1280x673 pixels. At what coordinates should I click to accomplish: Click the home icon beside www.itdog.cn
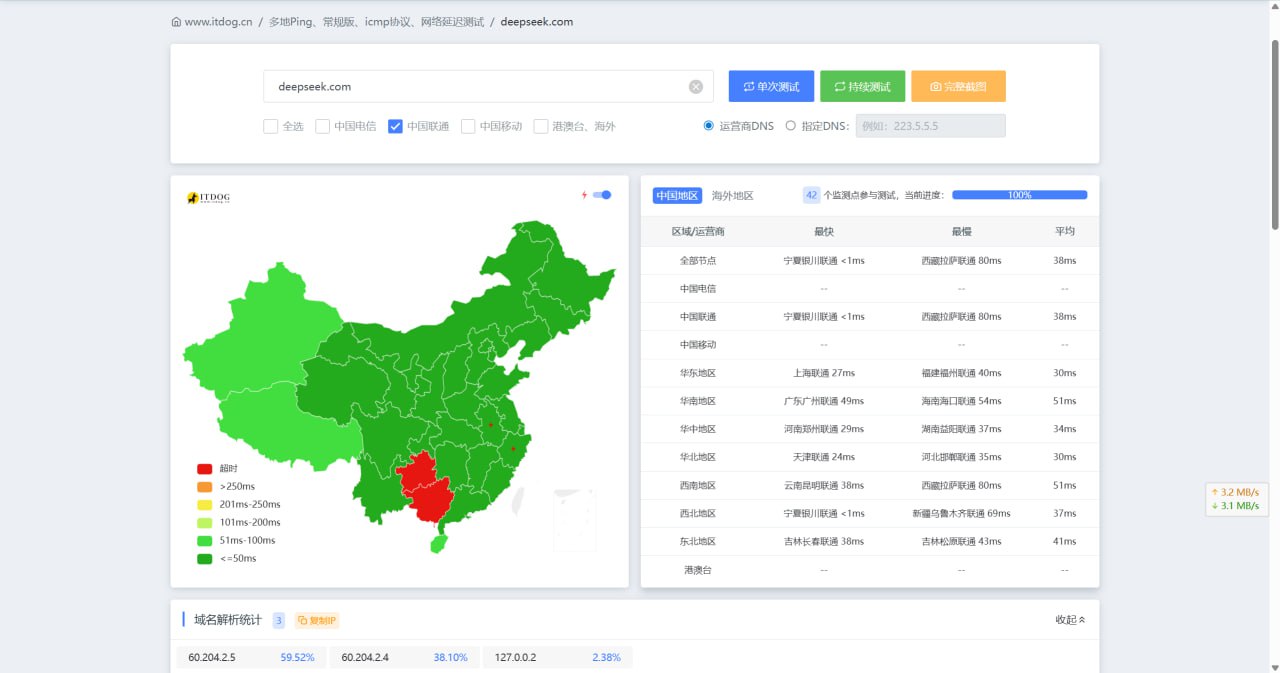pos(177,22)
